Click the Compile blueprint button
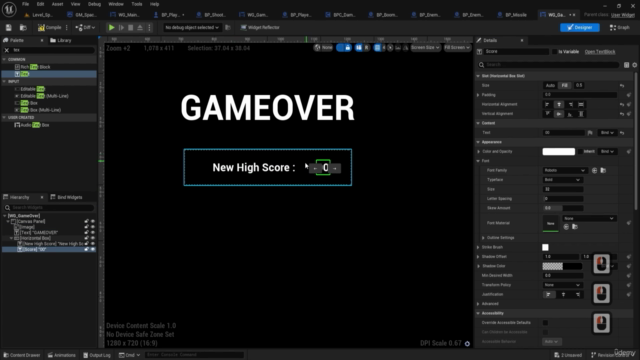The width and height of the screenshot is (640, 360). 49,27
